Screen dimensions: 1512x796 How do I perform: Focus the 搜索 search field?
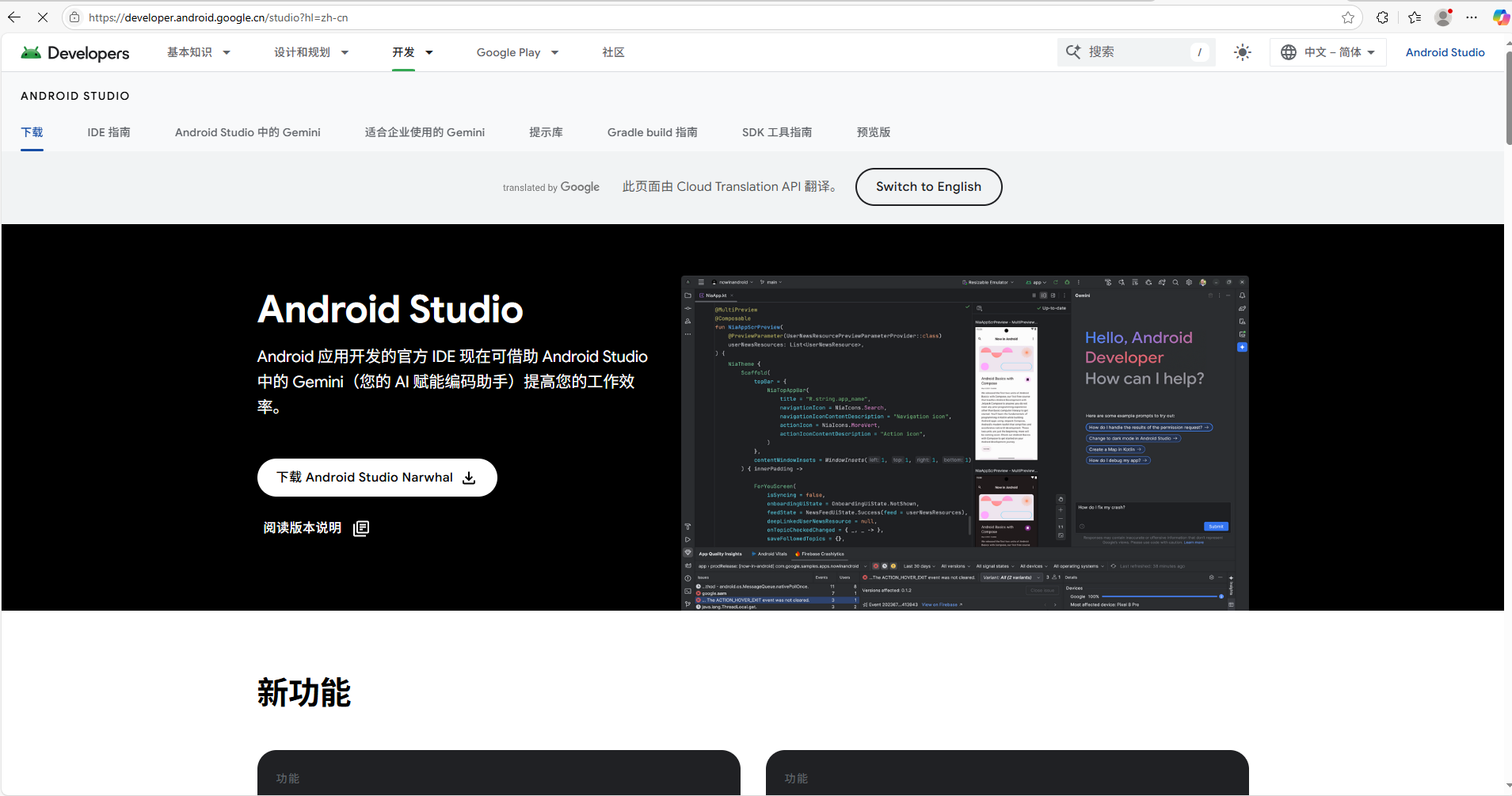(x=1137, y=52)
